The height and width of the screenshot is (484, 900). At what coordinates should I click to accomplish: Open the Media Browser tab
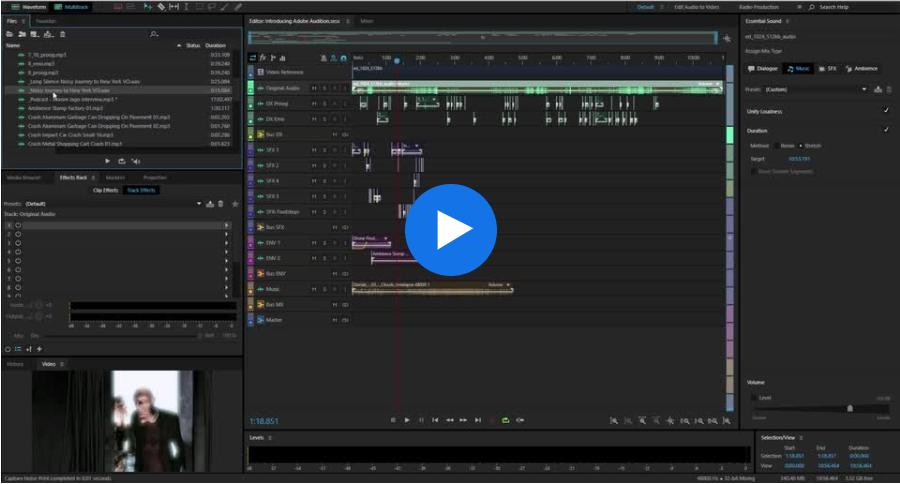pos(24,177)
